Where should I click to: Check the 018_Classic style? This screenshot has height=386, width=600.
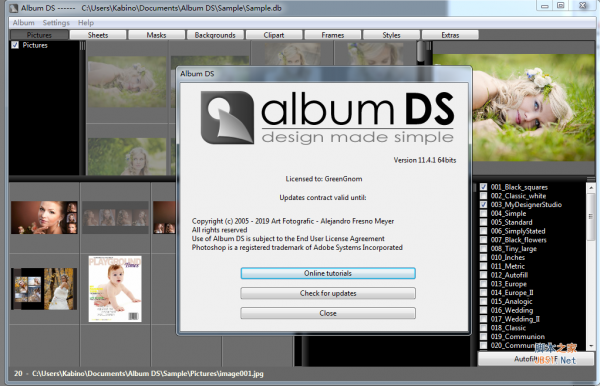pyautogui.click(x=484, y=328)
